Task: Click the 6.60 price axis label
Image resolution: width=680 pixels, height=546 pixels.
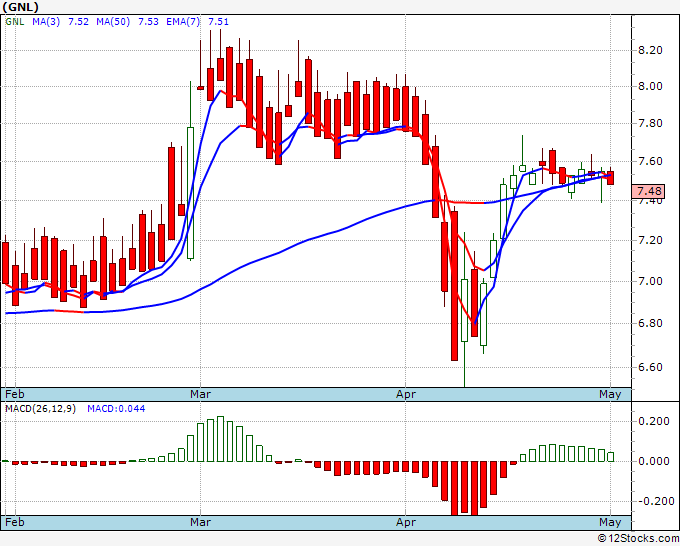Action: point(650,367)
